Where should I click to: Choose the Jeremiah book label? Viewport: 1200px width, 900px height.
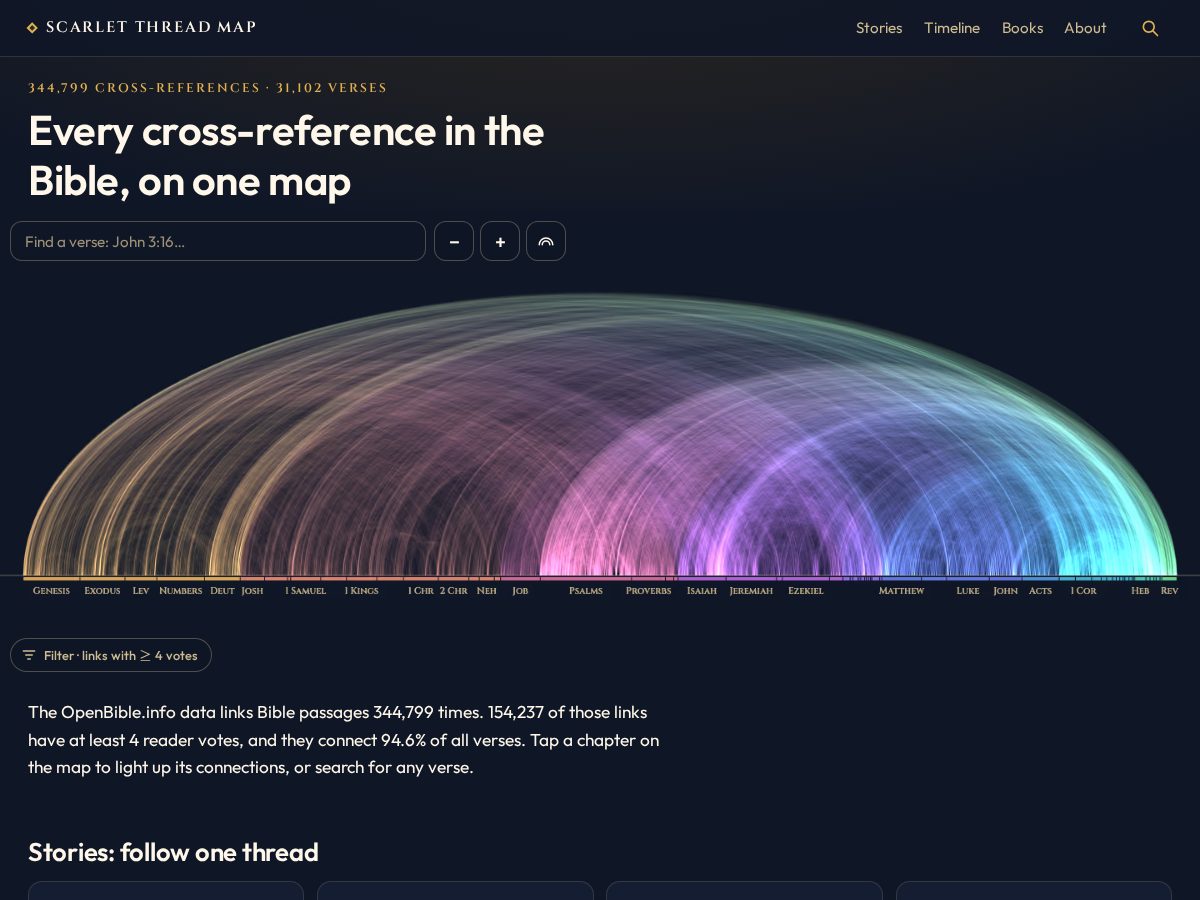[x=751, y=591]
